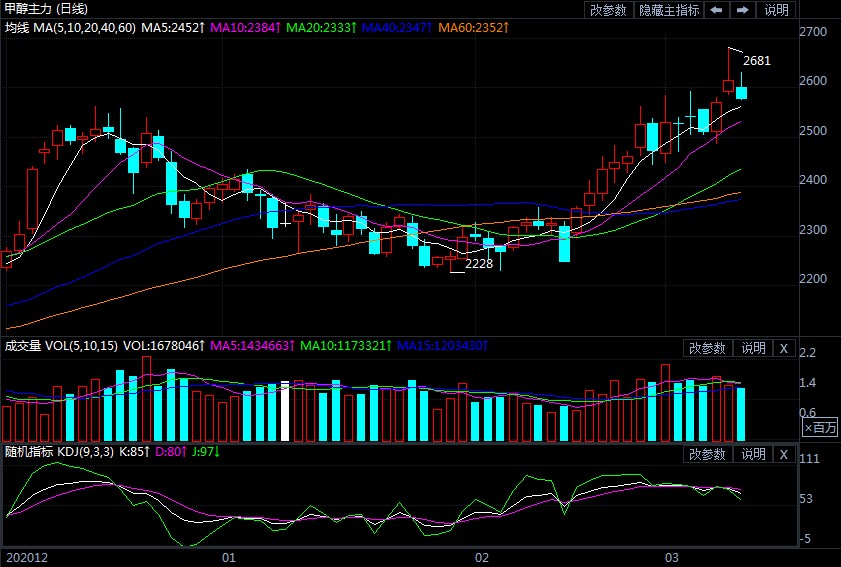Click the 2228 low price marker
The image size is (841, 567).
(x=479, y=264)
